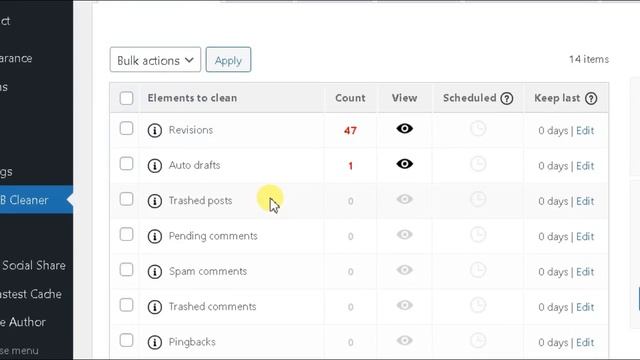640x360 pixels.
Task: Open info icon for Revisions row
Action: 155,130
